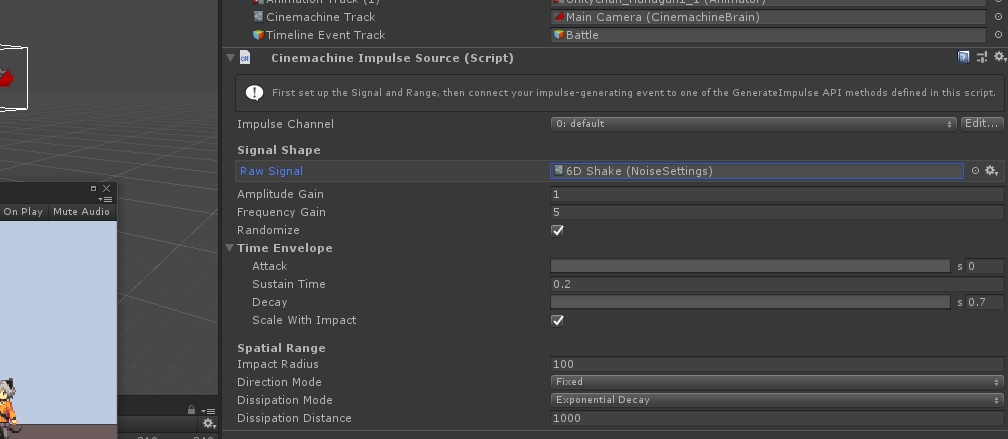Click the Sustain Time input field
This screenshot has height=439, width=1008.
pos(777,284)
